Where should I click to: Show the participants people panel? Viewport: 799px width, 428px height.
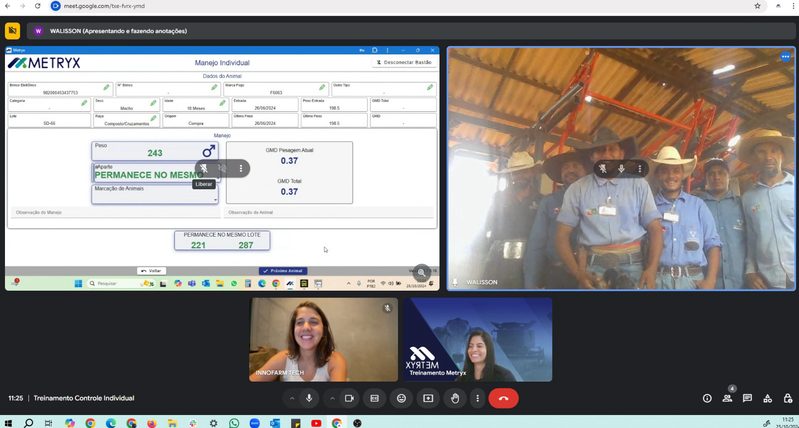(727, 398)
